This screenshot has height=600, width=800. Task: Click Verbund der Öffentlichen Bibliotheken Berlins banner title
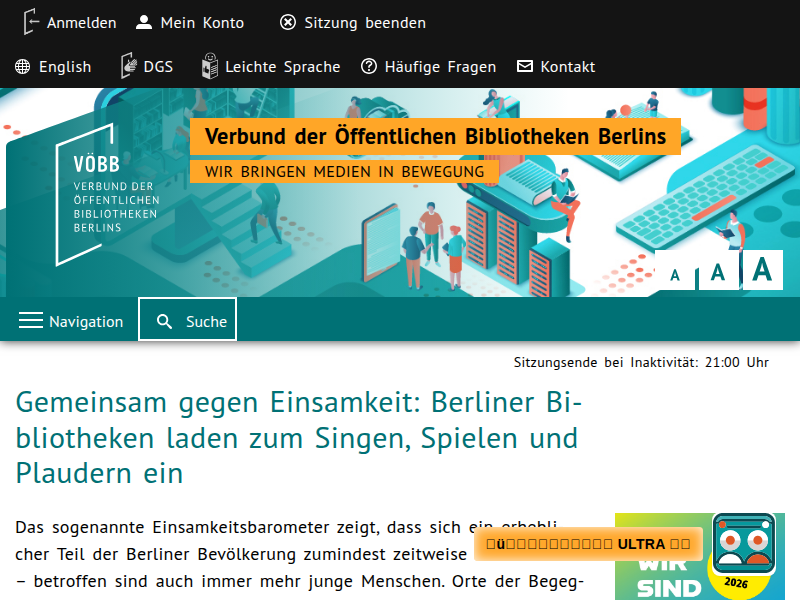[435, 136]
